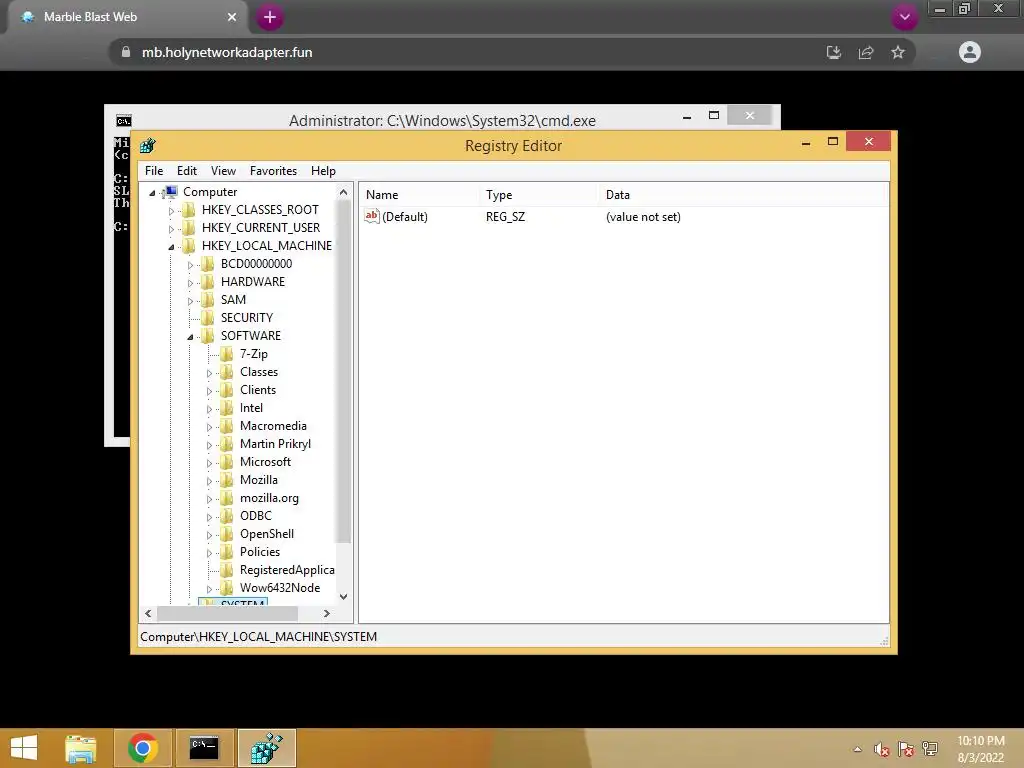Click the browser address bar URL
The image size is (1024, 768).
click(227, 52)
